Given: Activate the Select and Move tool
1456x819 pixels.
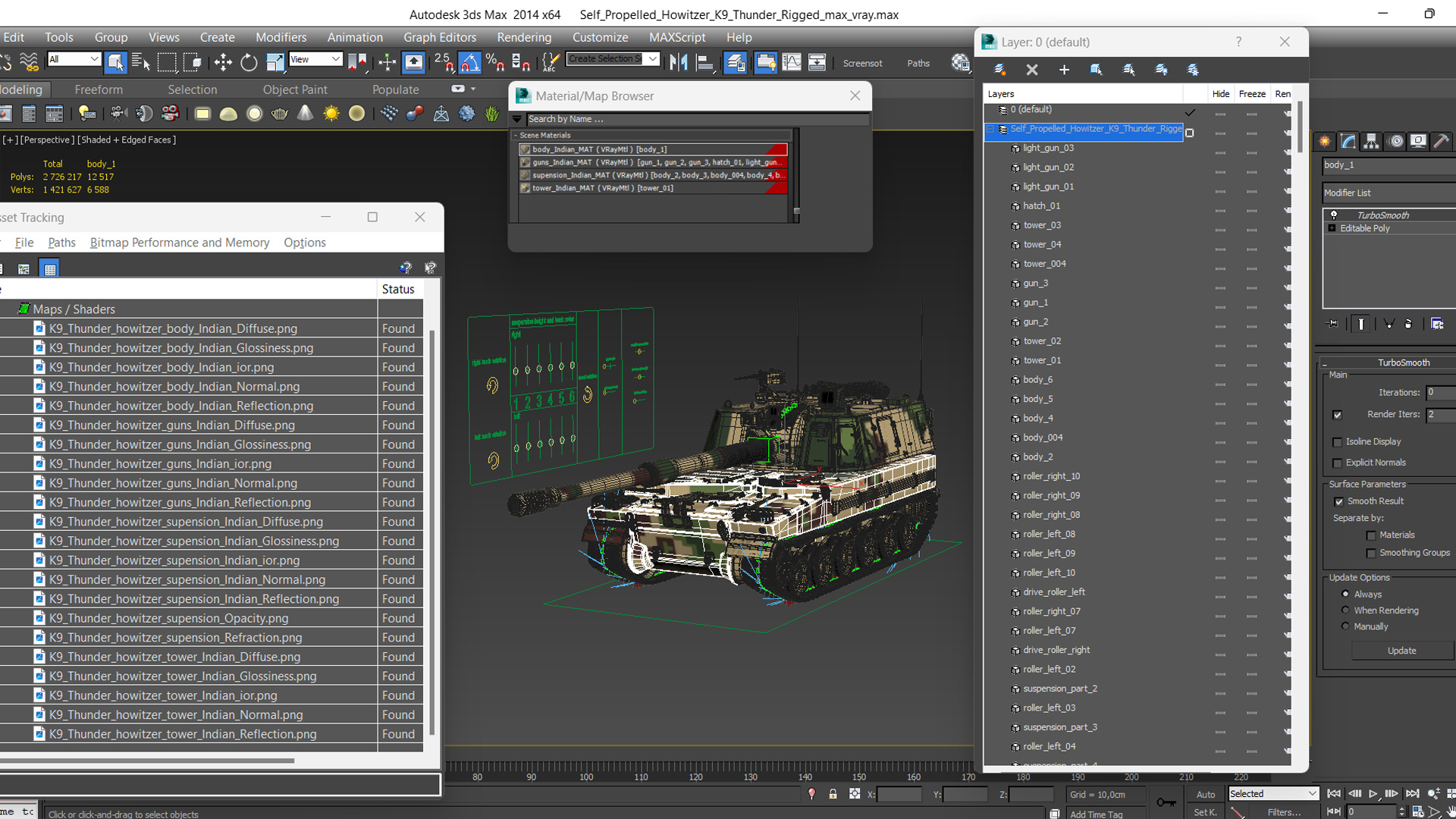Looking at the screenshot, I should (x=223, y=62).
